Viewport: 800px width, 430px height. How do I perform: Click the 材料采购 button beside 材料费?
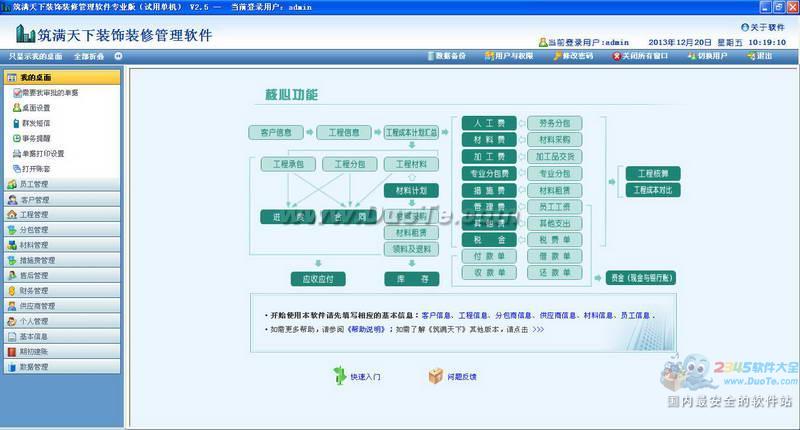555,140
